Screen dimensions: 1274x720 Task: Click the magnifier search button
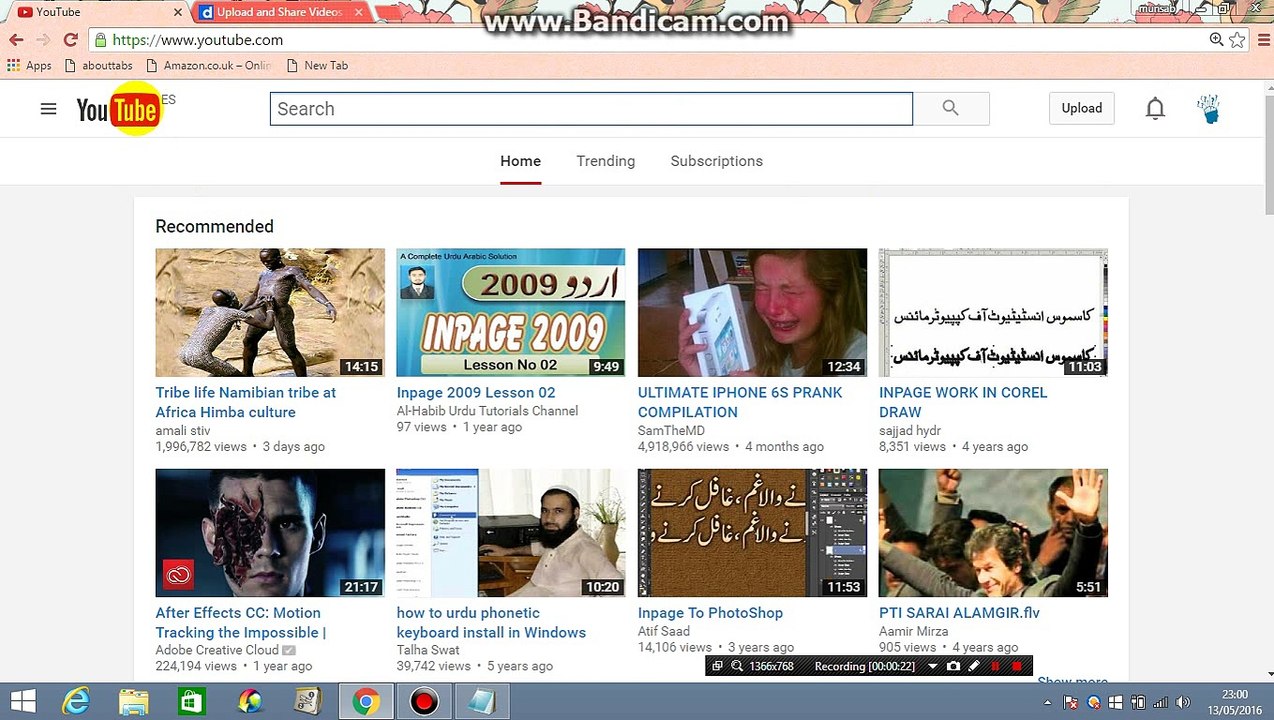point(951,109)
